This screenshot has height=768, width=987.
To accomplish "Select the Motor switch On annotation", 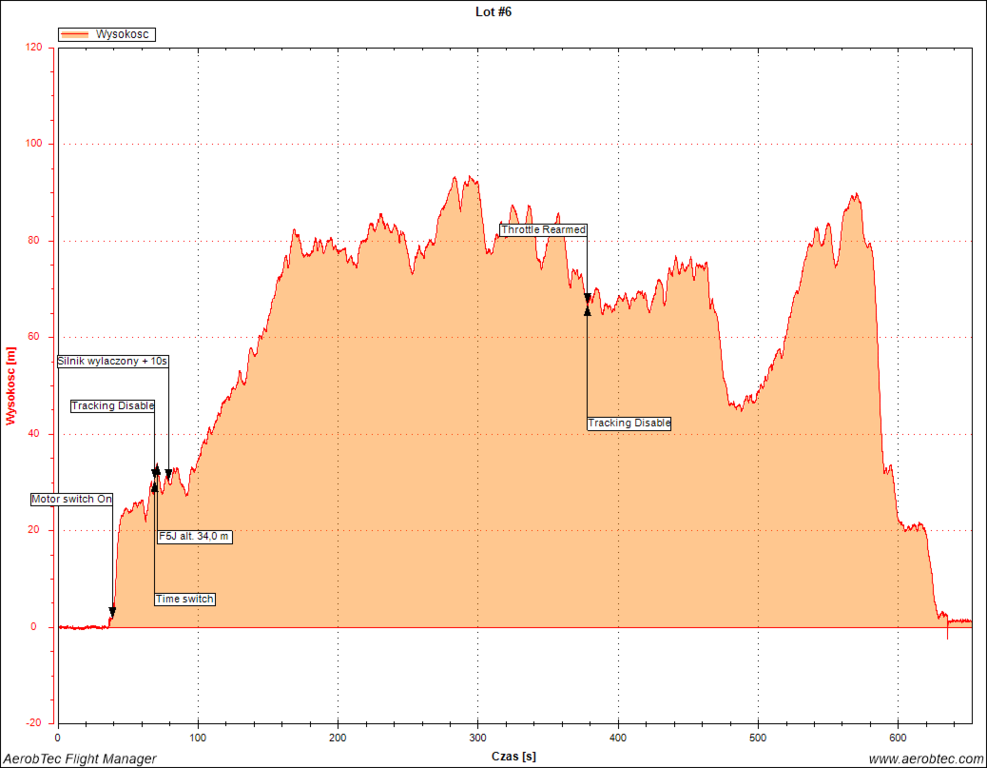I will coord(72,498).
